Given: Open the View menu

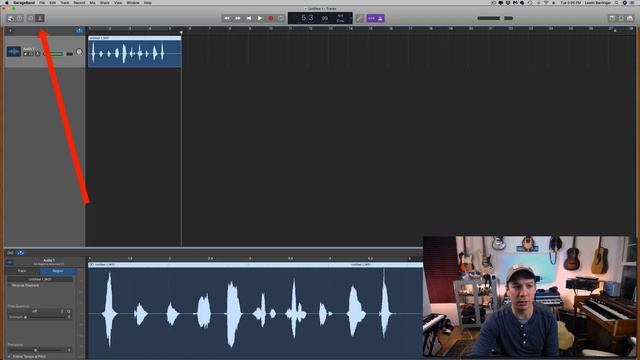Looking at the screenshot, I should 118,3.
